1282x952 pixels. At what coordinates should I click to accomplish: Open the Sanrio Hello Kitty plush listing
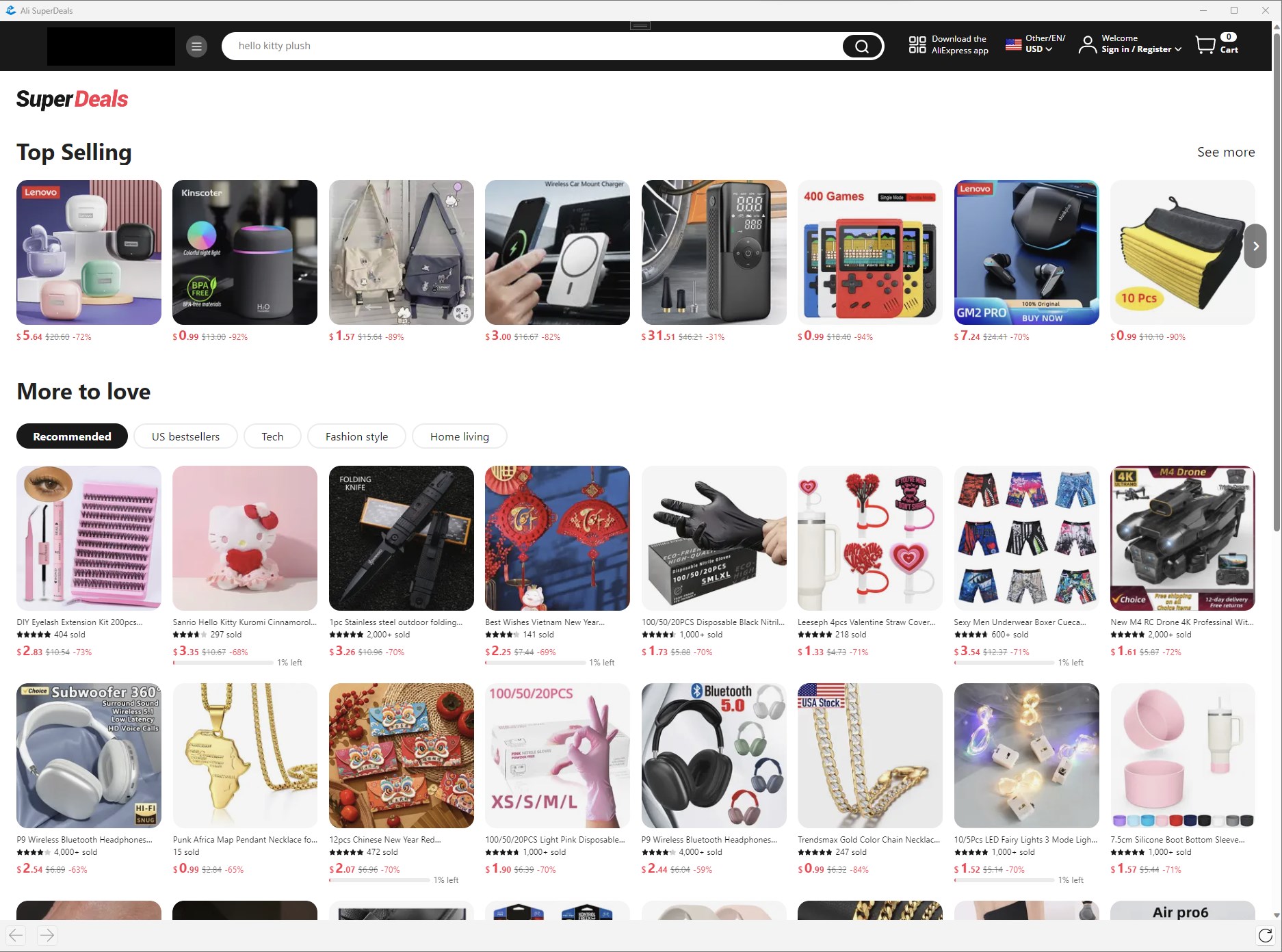click(245, 538)
